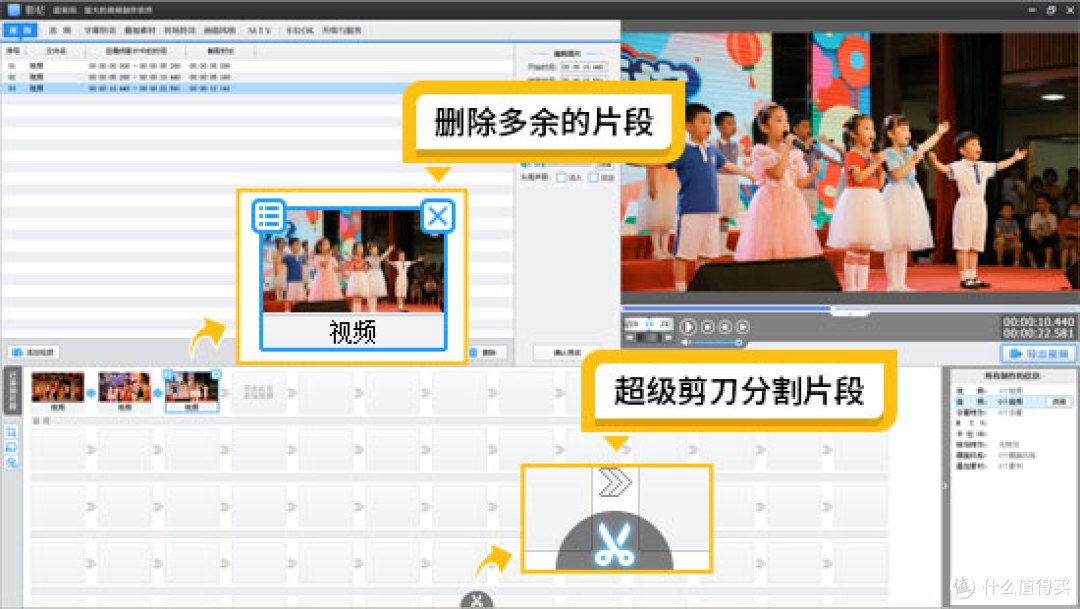This screenshot has height=609, width=1080.
Task: Click the empty slot reading double-click to add video
Action: coord(258,391)
